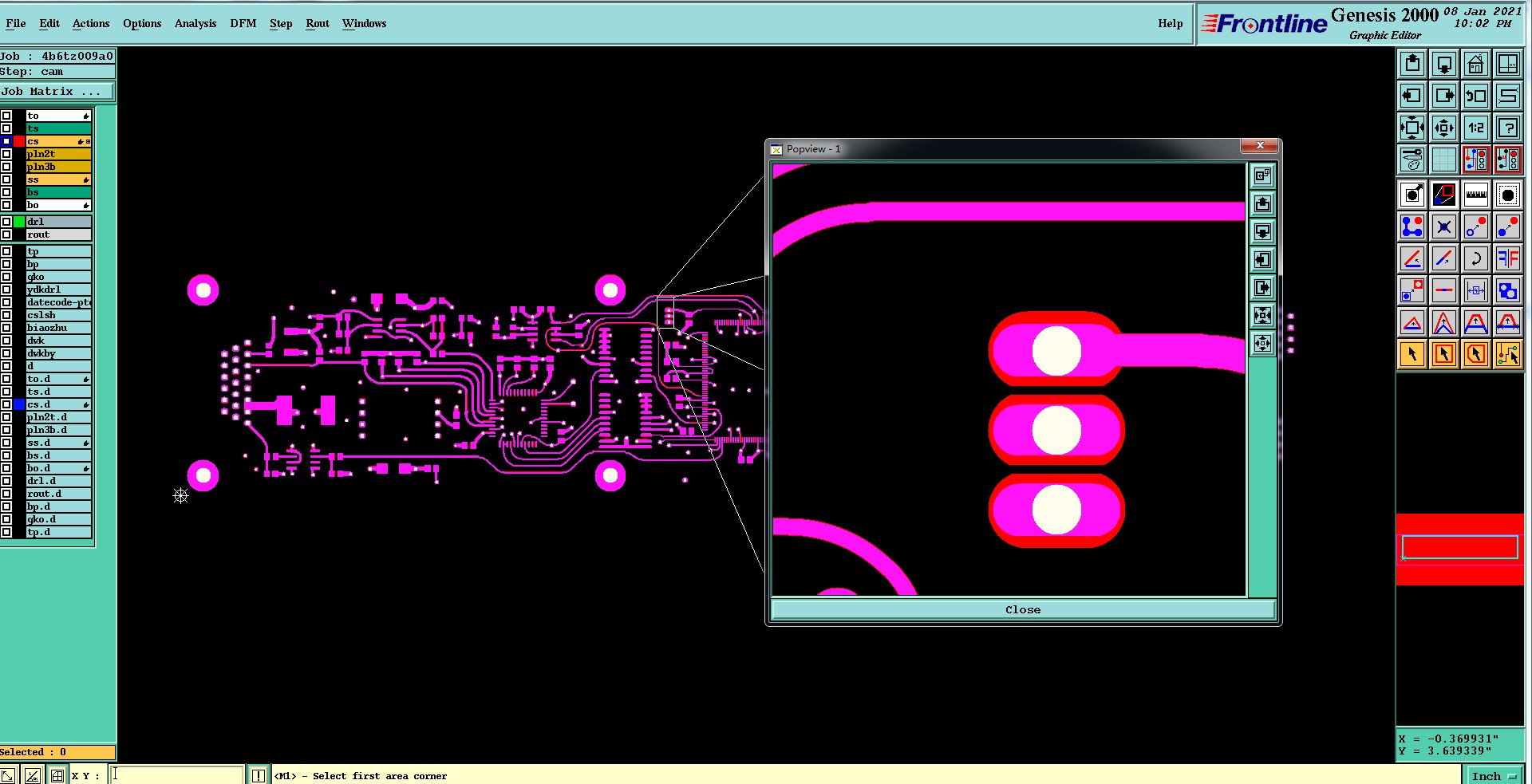
Task: Toggle the display checkbox for layer gko
Action: [6, 277]
